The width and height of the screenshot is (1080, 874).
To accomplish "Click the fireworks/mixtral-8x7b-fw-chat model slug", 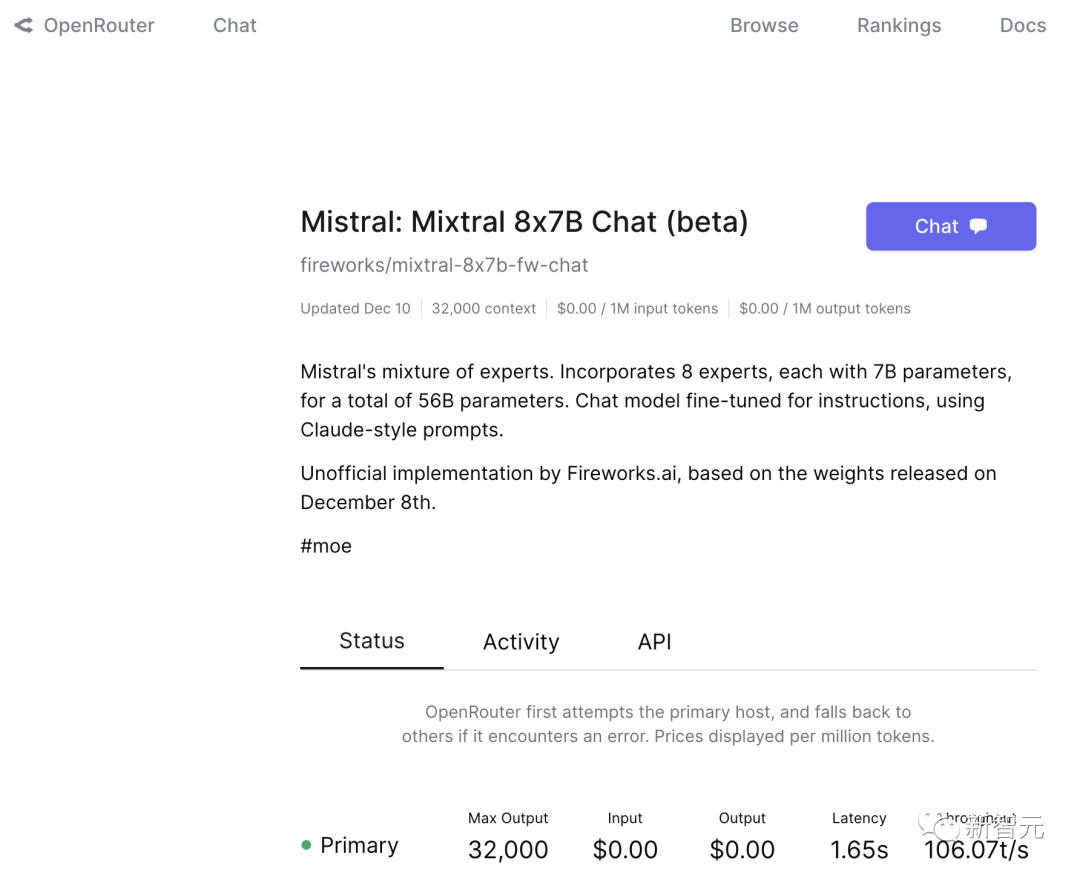I will click(x=444, y=265).
